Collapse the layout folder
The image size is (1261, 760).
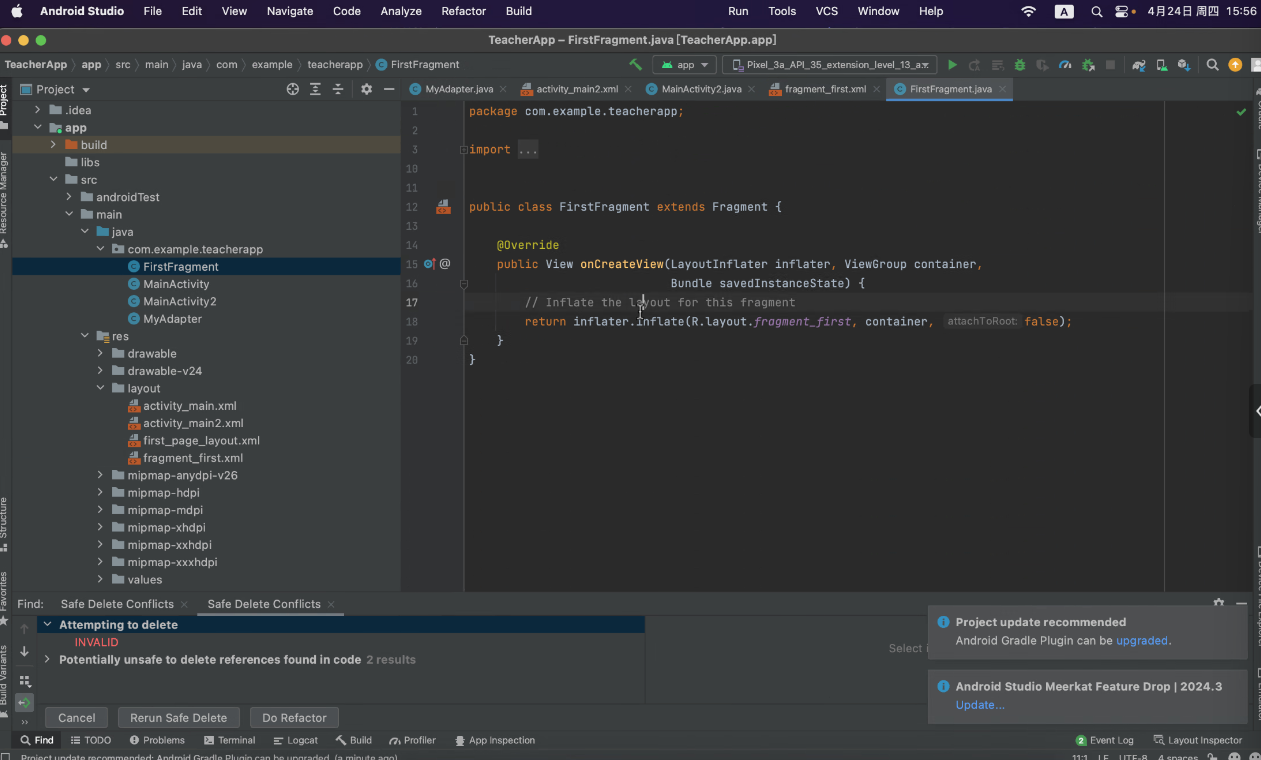click(100, 388)
